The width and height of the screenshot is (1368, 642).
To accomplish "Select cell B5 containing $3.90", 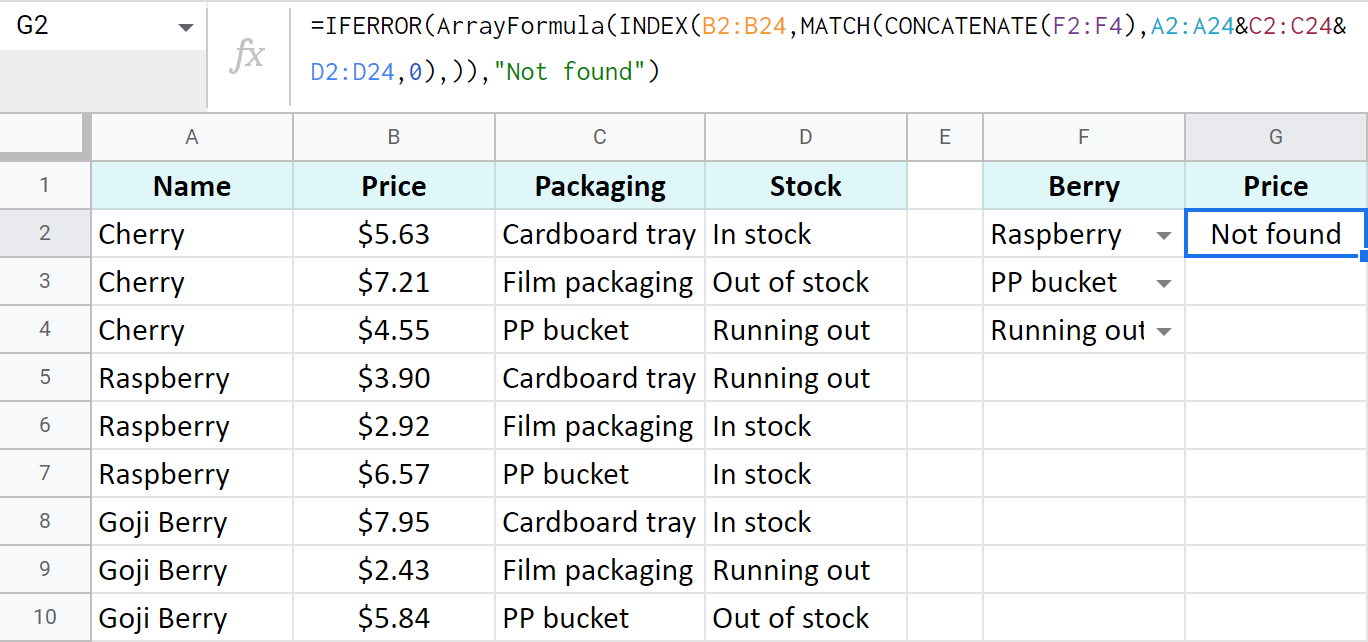I will pyautogui.click(x=393, y=378).
